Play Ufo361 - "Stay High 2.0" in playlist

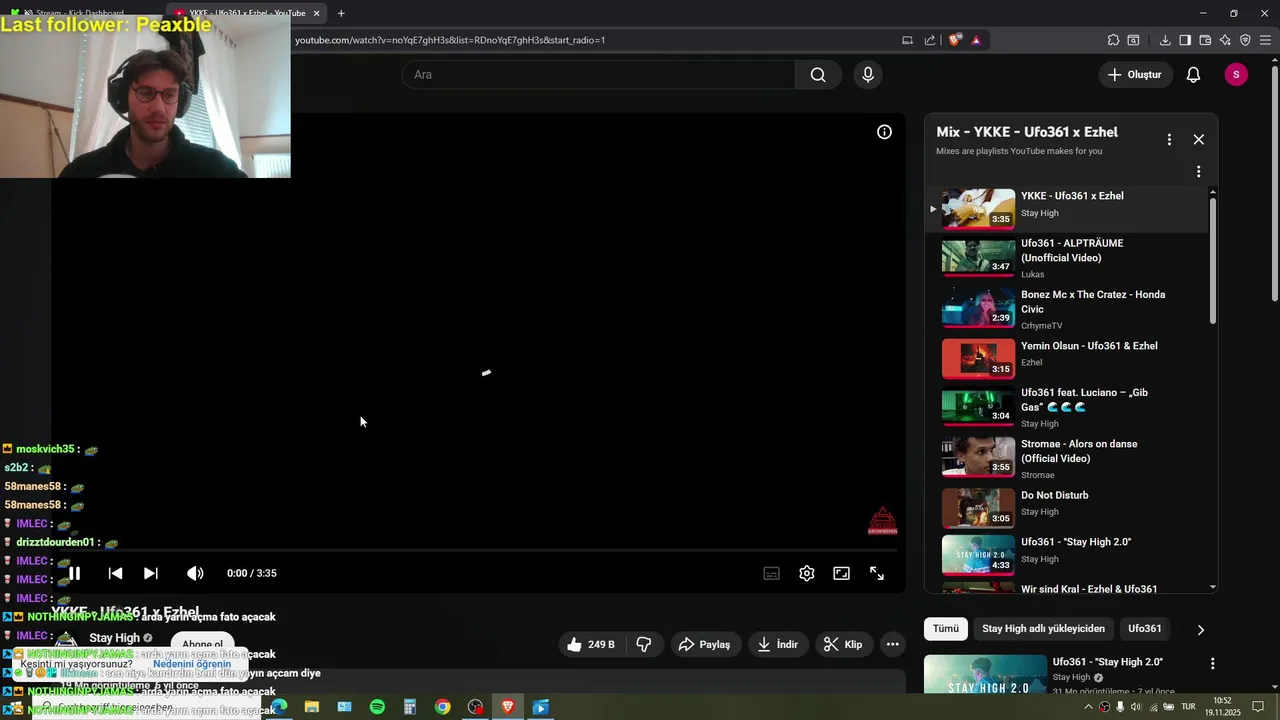1066,553
